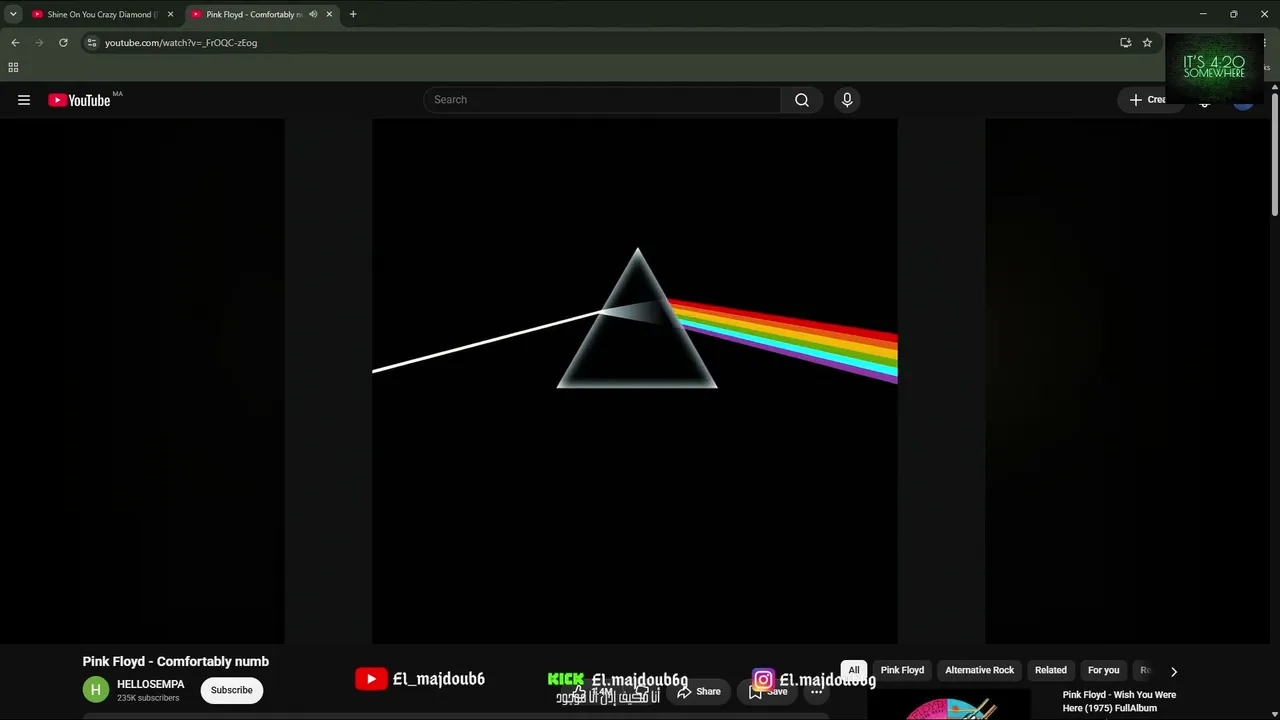Start voice search with the microphone
The height and width of the screenshot is (720, 1280).
click(847, 100)
